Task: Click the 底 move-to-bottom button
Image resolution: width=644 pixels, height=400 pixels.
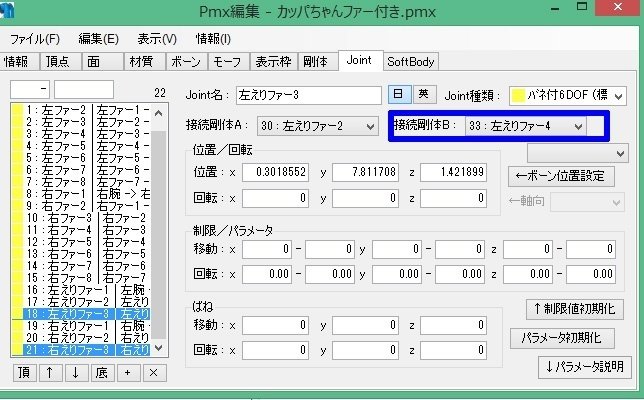Action: coord(102,373)
